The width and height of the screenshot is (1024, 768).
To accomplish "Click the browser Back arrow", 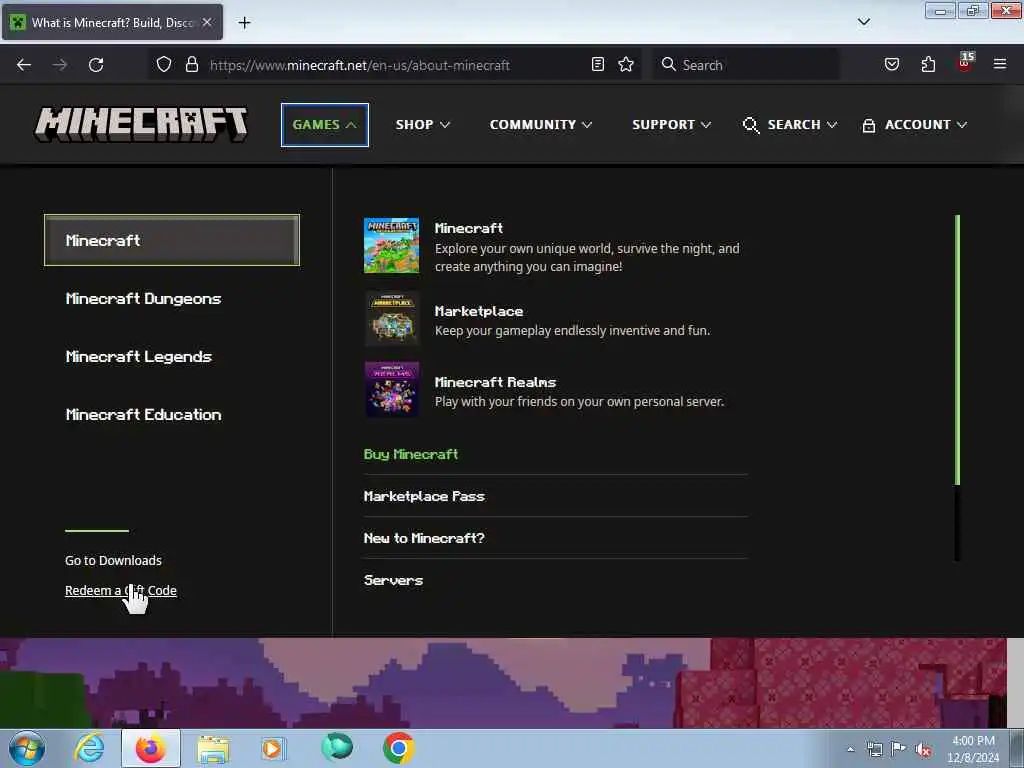I will (x=24, y=65).
